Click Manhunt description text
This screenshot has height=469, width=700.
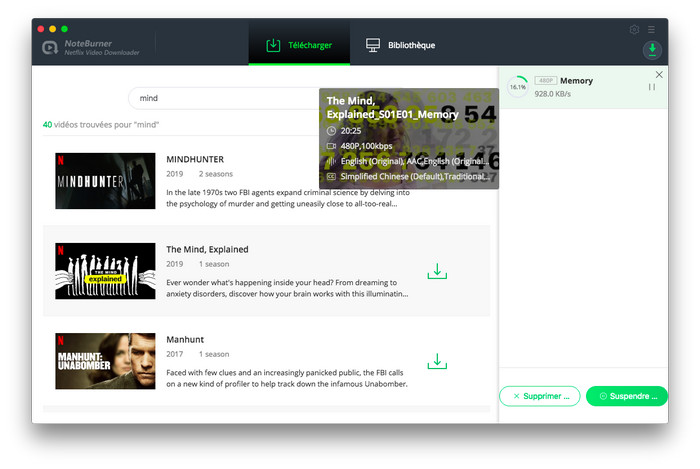pyautogui.click(x=287, y=378)
